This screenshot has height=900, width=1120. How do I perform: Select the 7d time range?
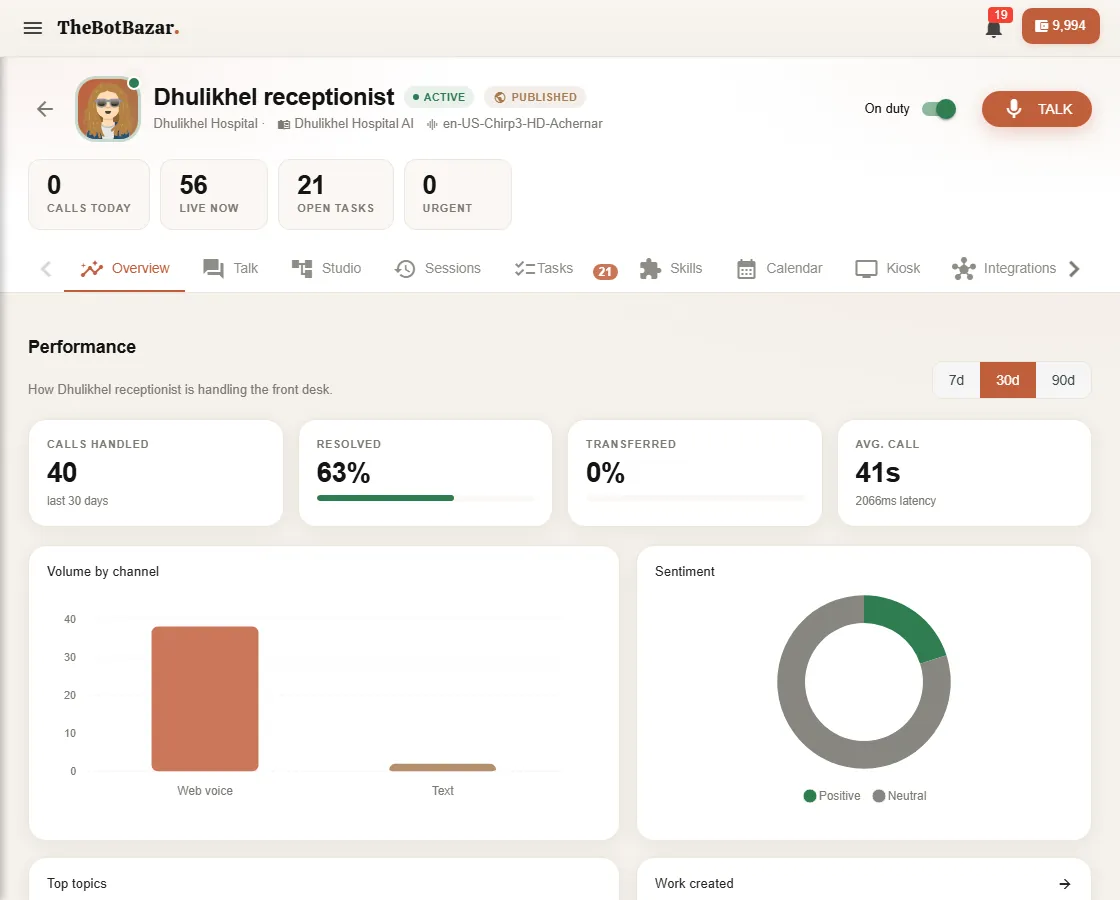(956, 380)
